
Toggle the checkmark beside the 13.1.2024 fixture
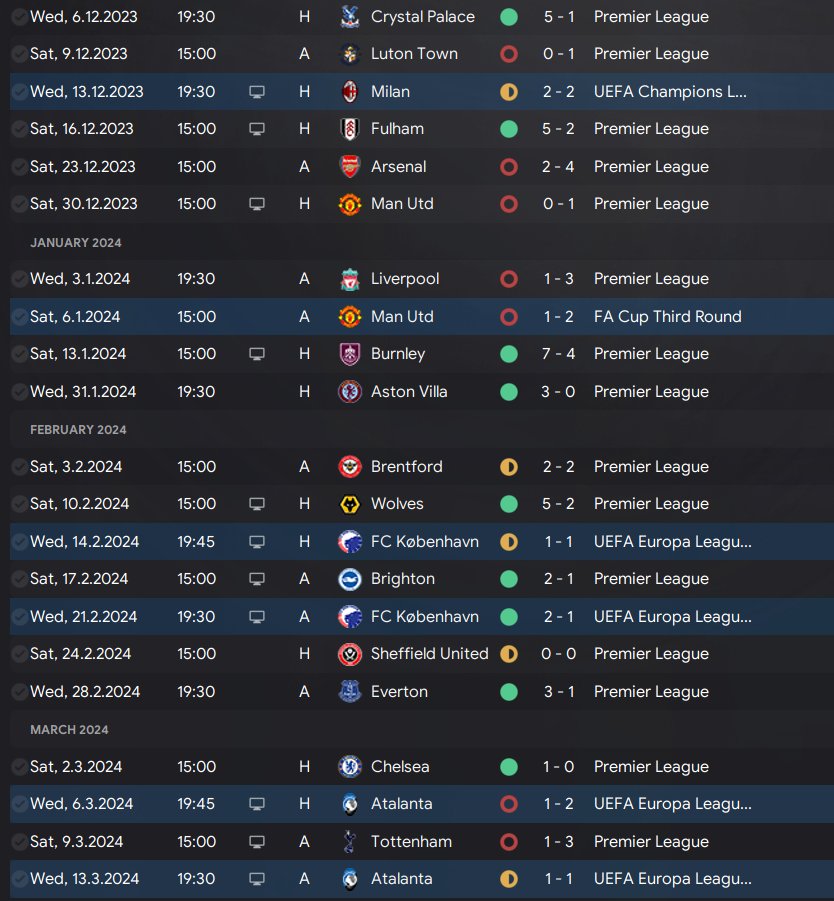click(x=19, y=354)
